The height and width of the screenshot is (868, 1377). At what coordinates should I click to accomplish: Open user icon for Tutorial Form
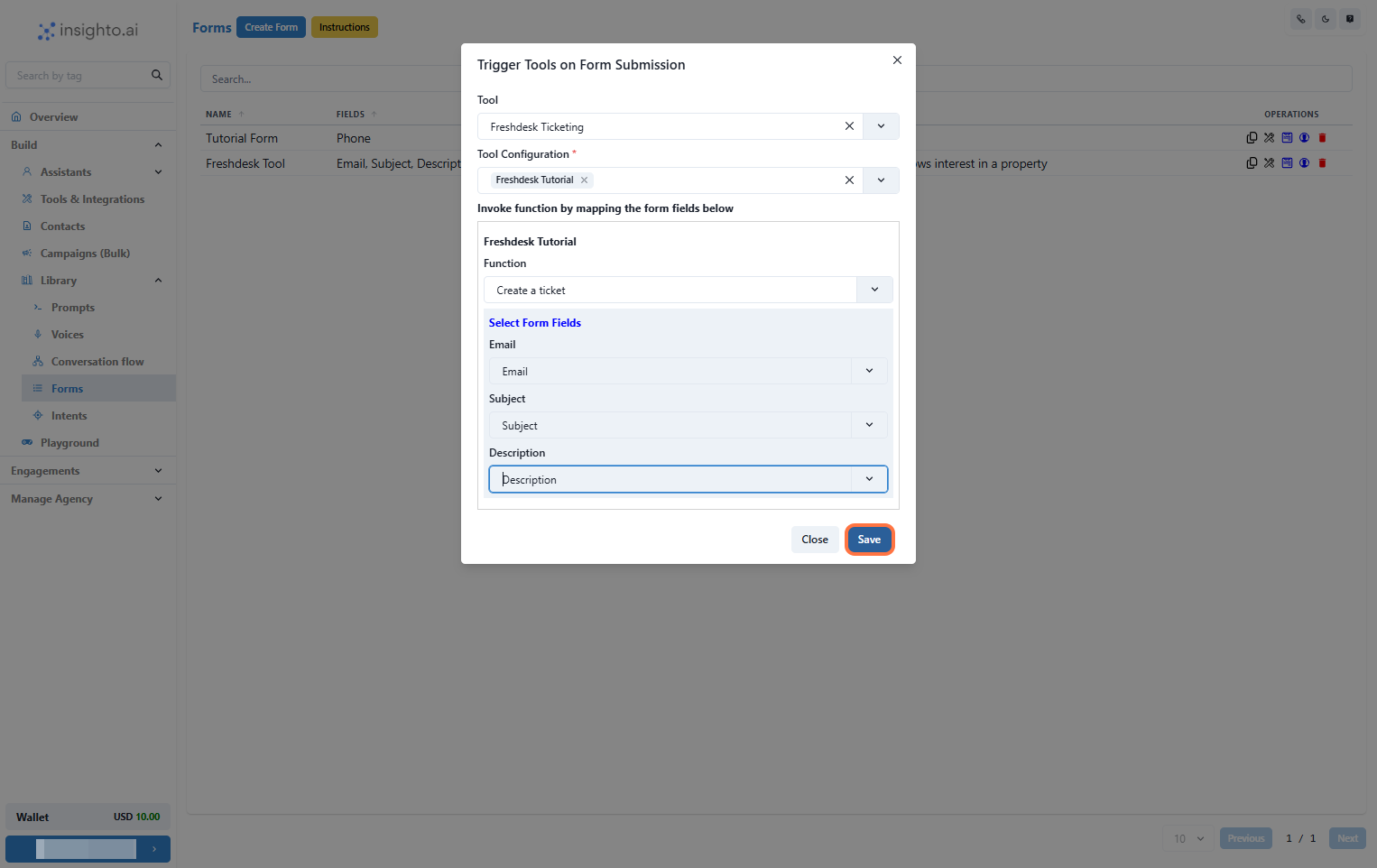click(1305, 138)
